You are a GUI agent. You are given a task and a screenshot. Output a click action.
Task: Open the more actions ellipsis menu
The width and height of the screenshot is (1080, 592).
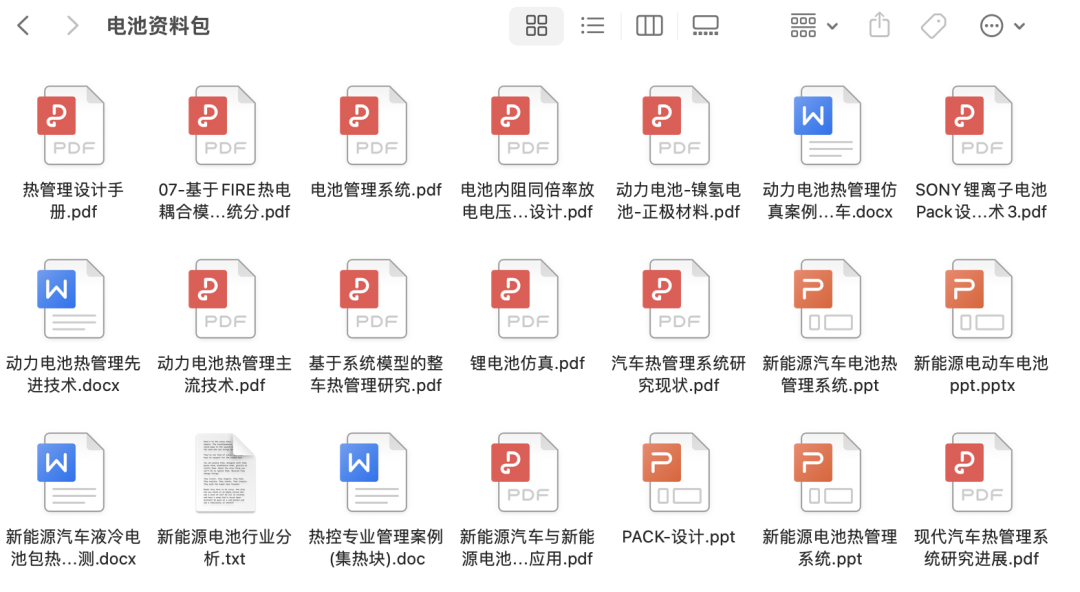993,25
